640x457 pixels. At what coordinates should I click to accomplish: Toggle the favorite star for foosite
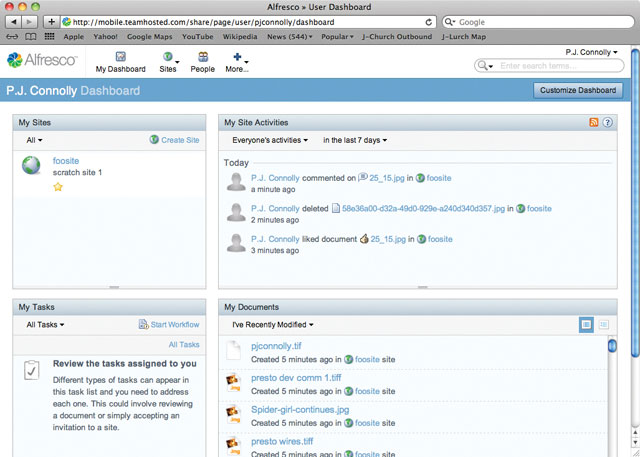tap(58, 187)
